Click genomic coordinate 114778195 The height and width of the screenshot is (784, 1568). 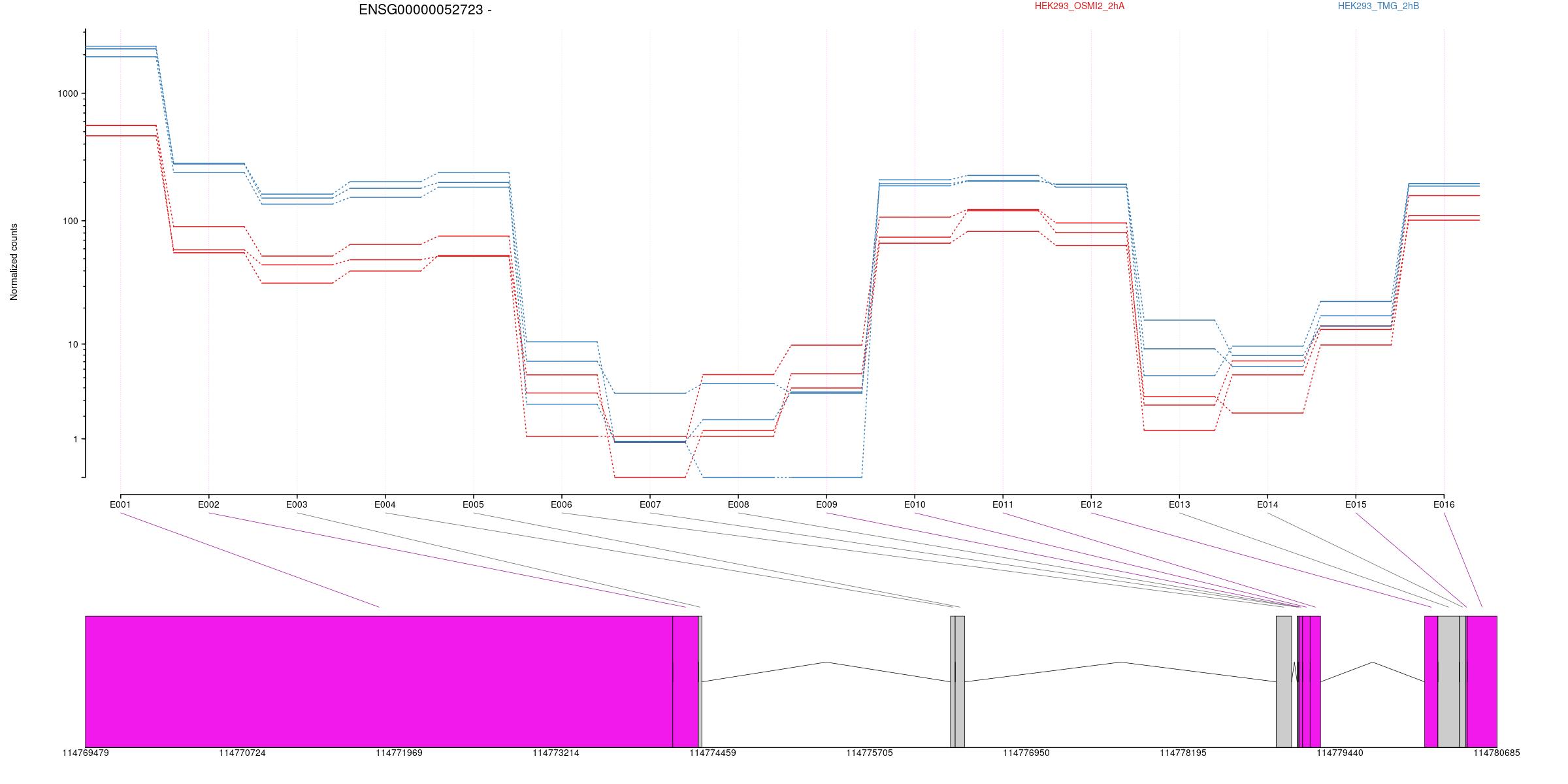click(x=1183, y=753)
